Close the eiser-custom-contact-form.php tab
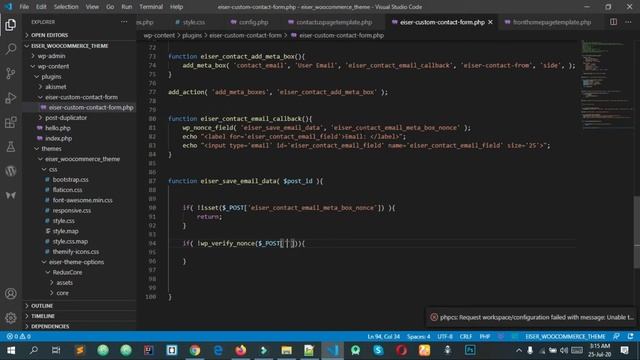Viewport: 640px width, 360px height. [490, 22]
